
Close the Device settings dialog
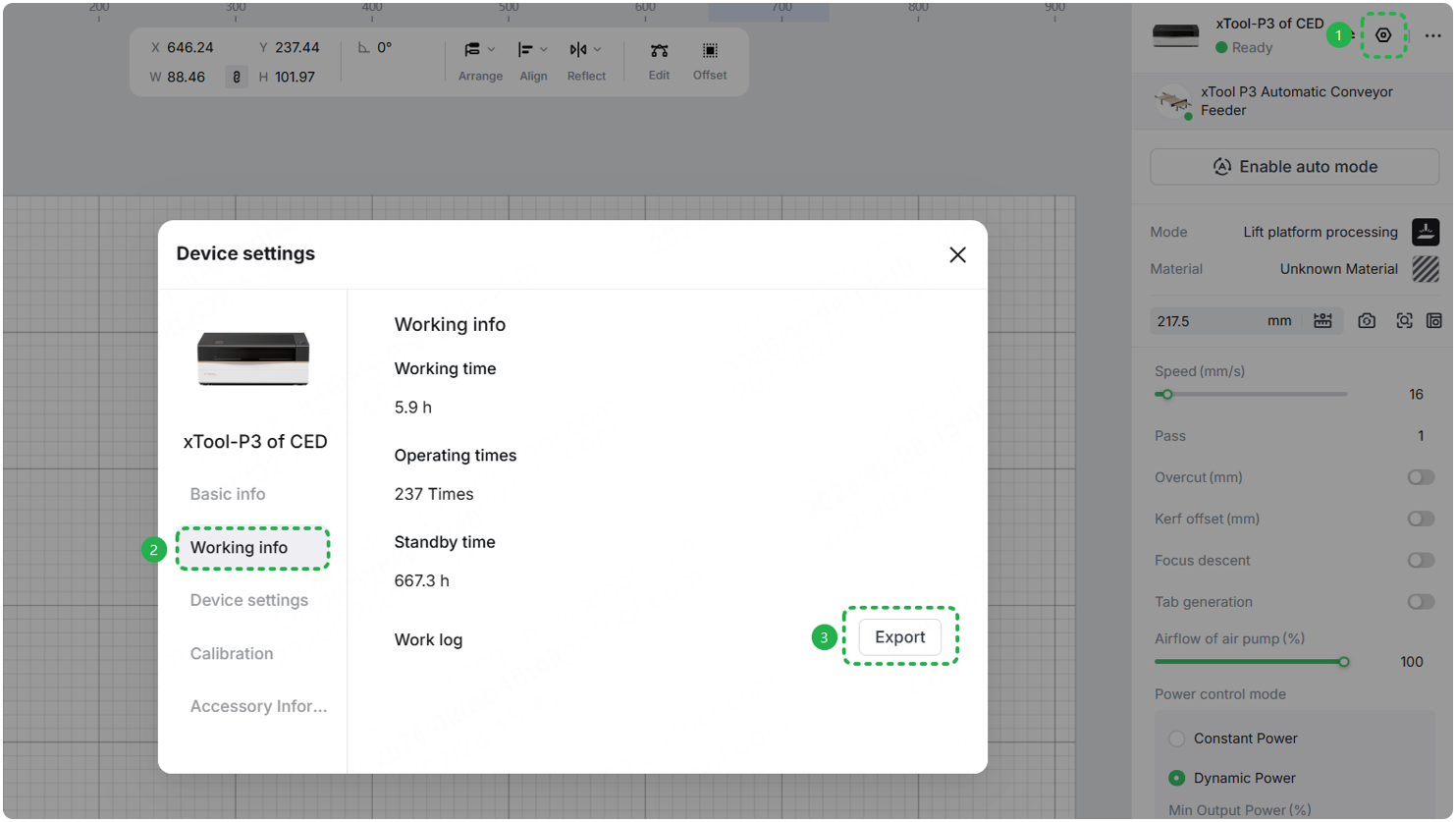pyautogui.click(x=958, y=255)
